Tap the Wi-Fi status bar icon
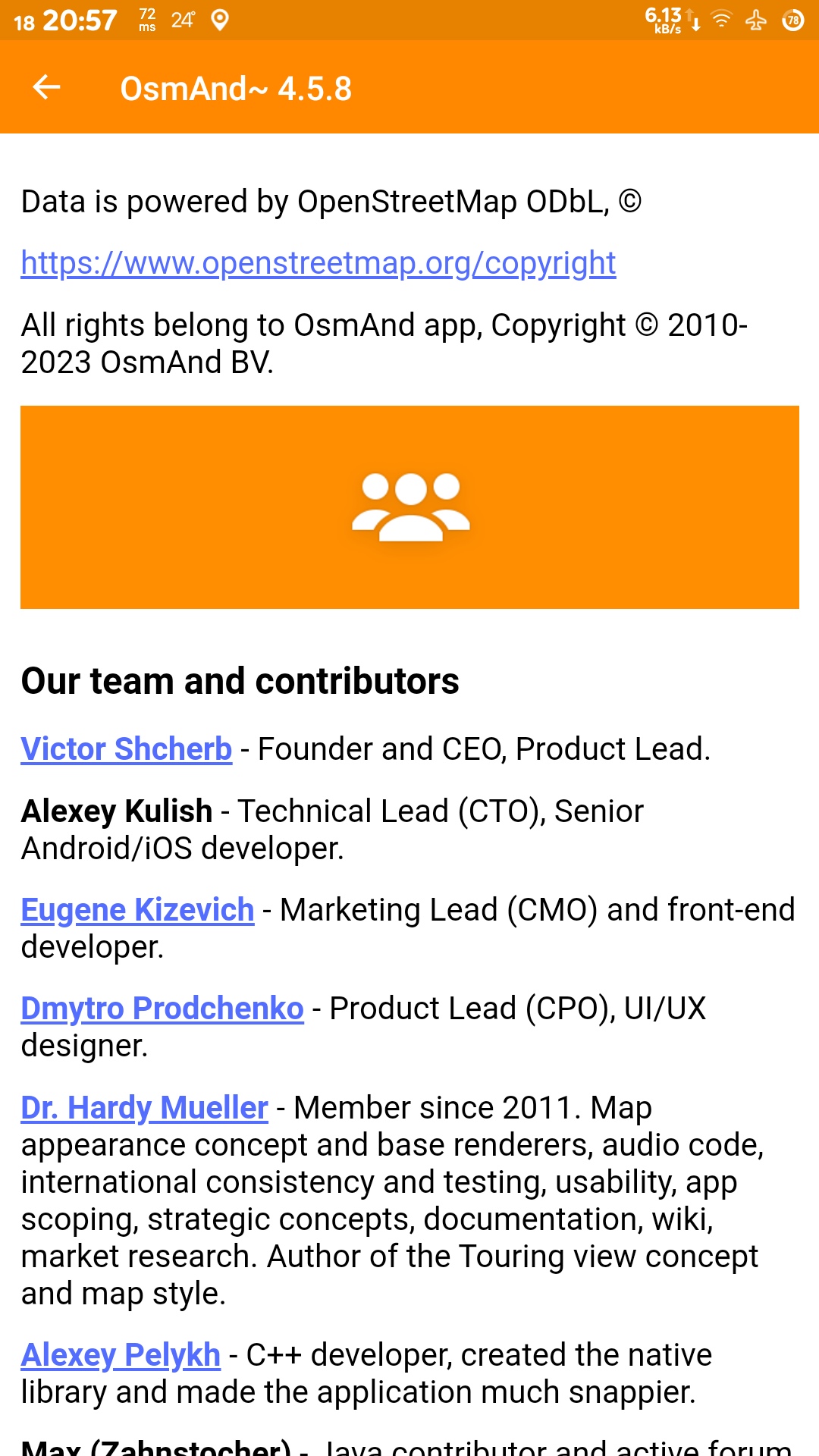 722,20
